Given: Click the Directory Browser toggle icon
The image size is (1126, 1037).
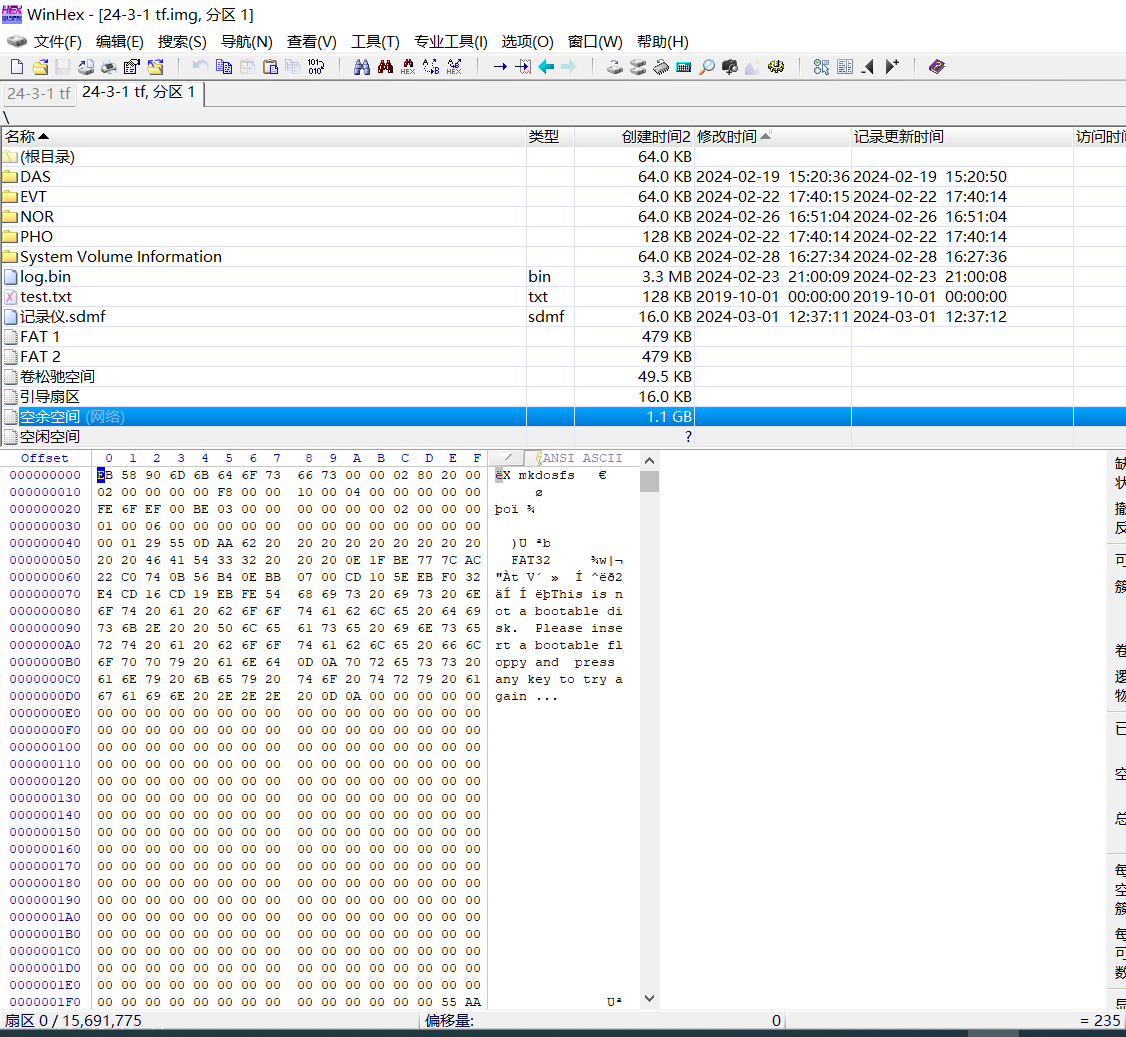Looking at the screenshot, I should [x=822, y=67].
